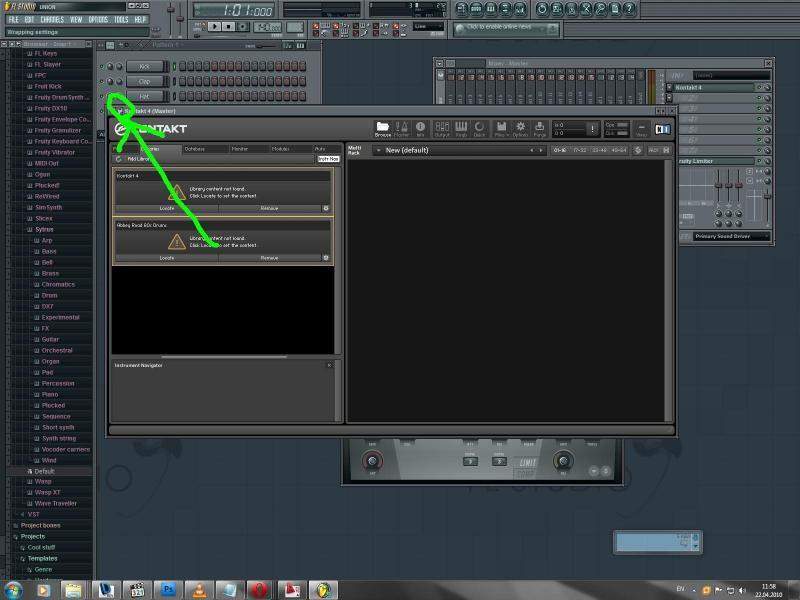The height and width of the screenshot is (600, 800).
Task: Select the 17-32 rack page in Kontakt
Action: (579, 151)
